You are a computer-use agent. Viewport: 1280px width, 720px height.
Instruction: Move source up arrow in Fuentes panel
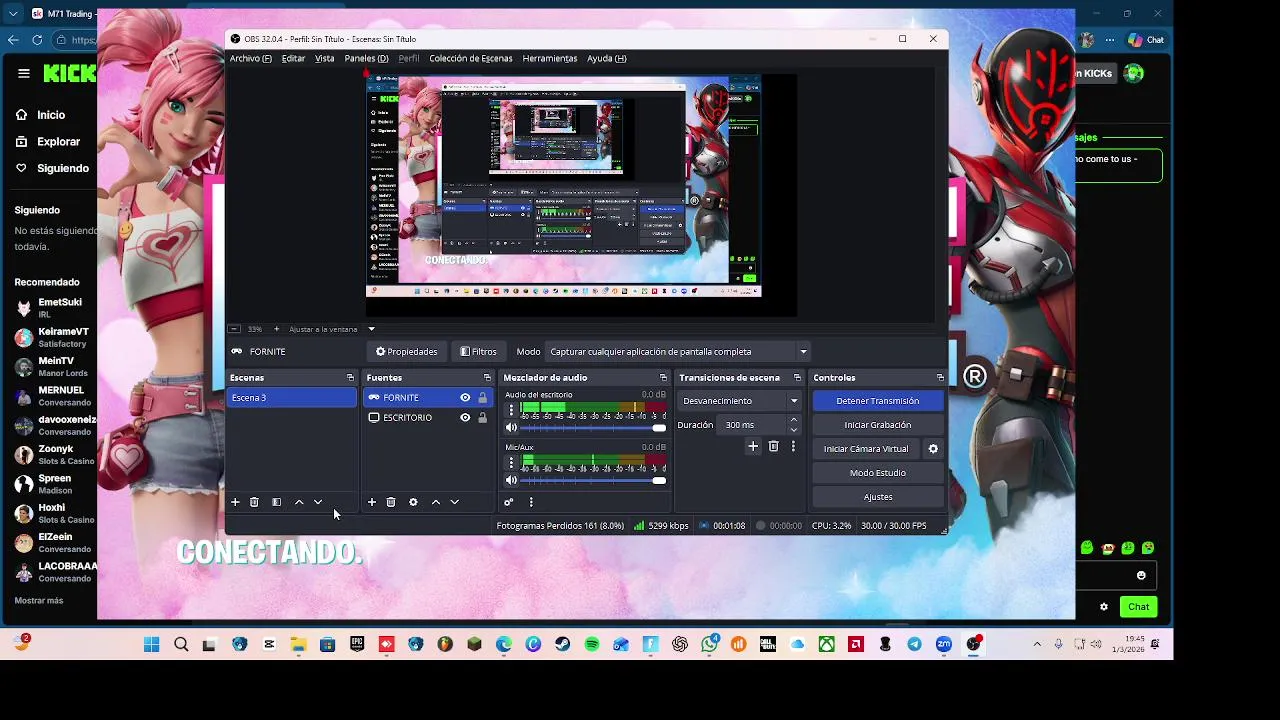pyautogui.click(x=436, y=502)
